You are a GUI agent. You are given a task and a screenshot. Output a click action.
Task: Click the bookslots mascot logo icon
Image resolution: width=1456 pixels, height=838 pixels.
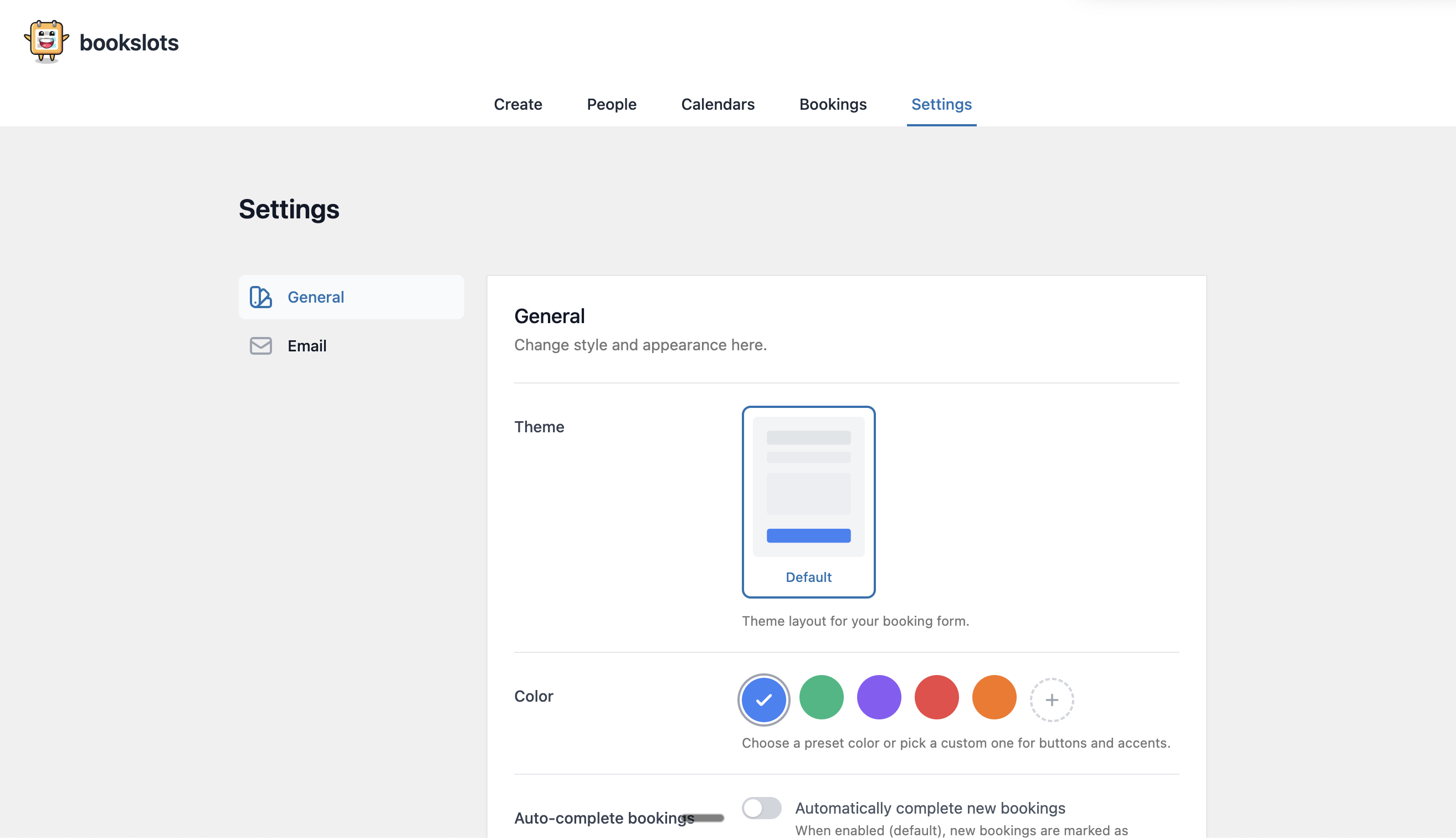[46, 42]
